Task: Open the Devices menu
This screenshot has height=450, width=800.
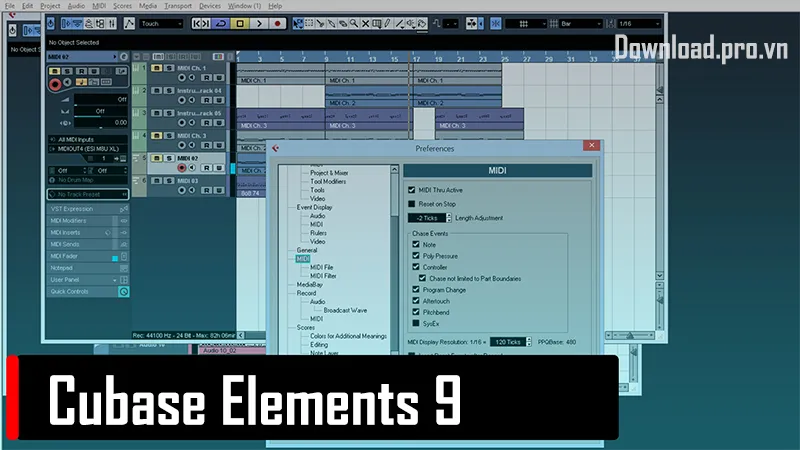Action: pyautogui.click(x=210, y=6)
